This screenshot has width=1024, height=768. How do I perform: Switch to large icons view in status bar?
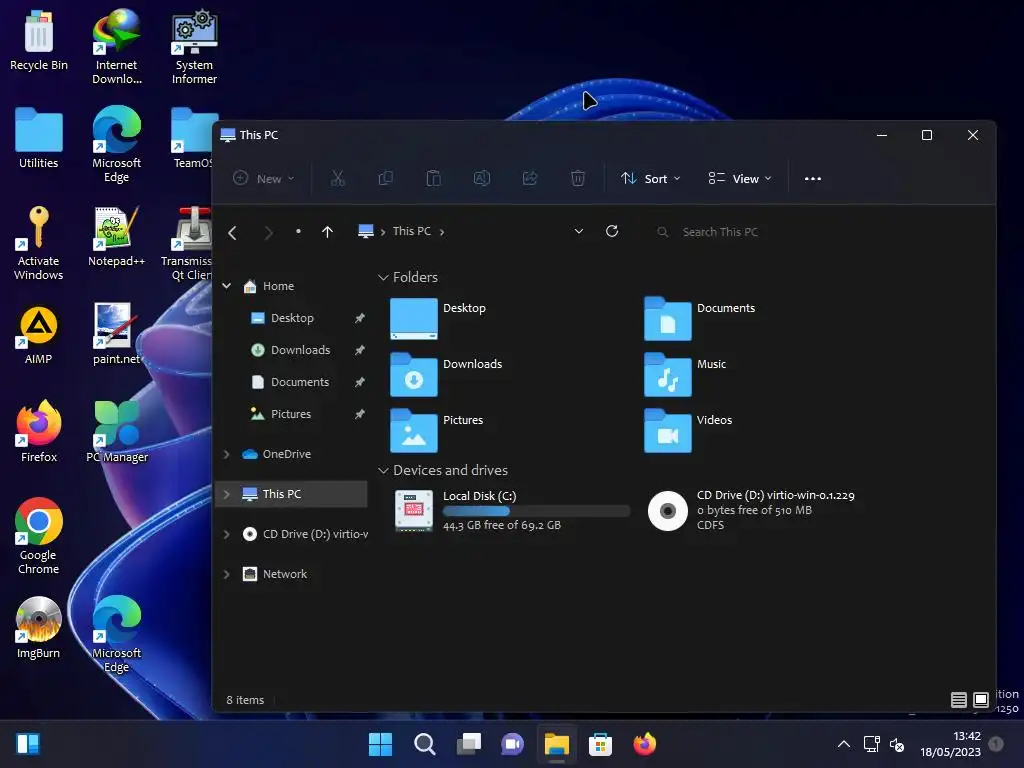click(981, 700)
